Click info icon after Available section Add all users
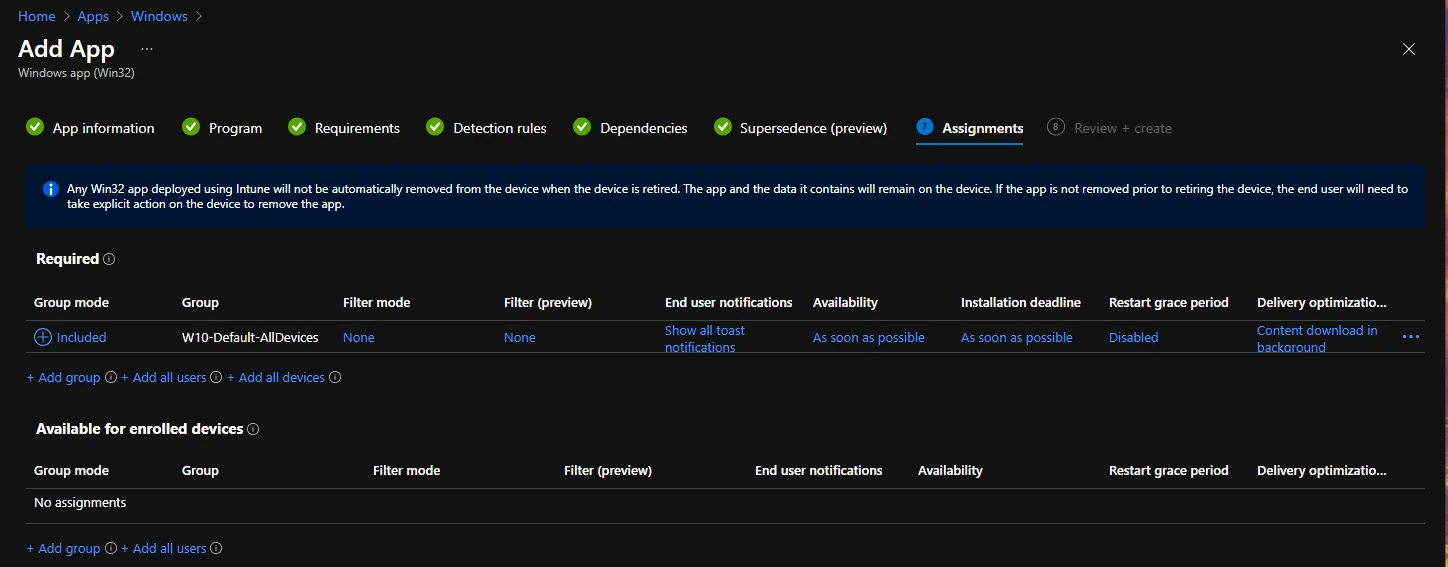 coord(217,549)
